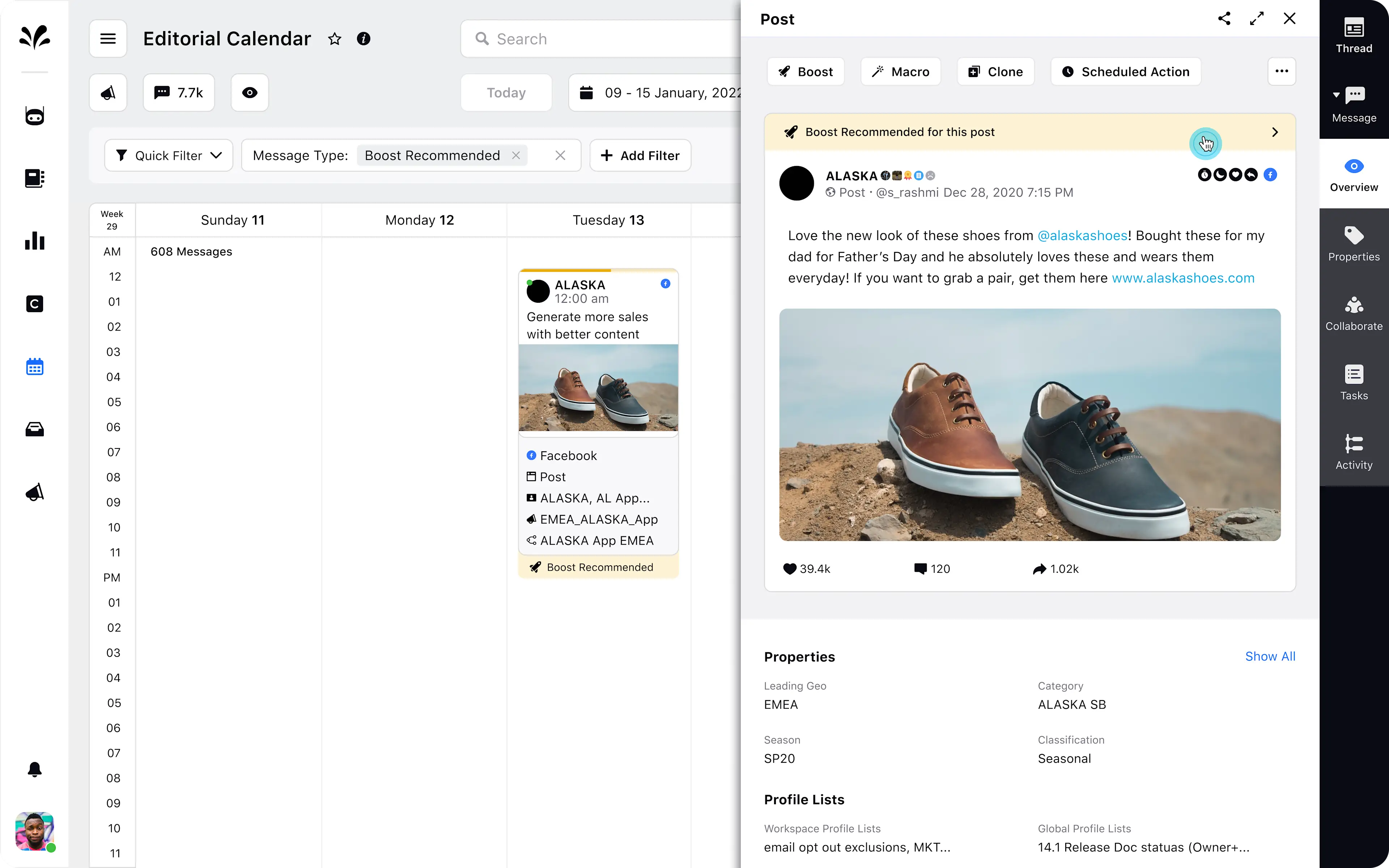
Task: Click the Seasonal classification value
Action: coord(1064,758)
